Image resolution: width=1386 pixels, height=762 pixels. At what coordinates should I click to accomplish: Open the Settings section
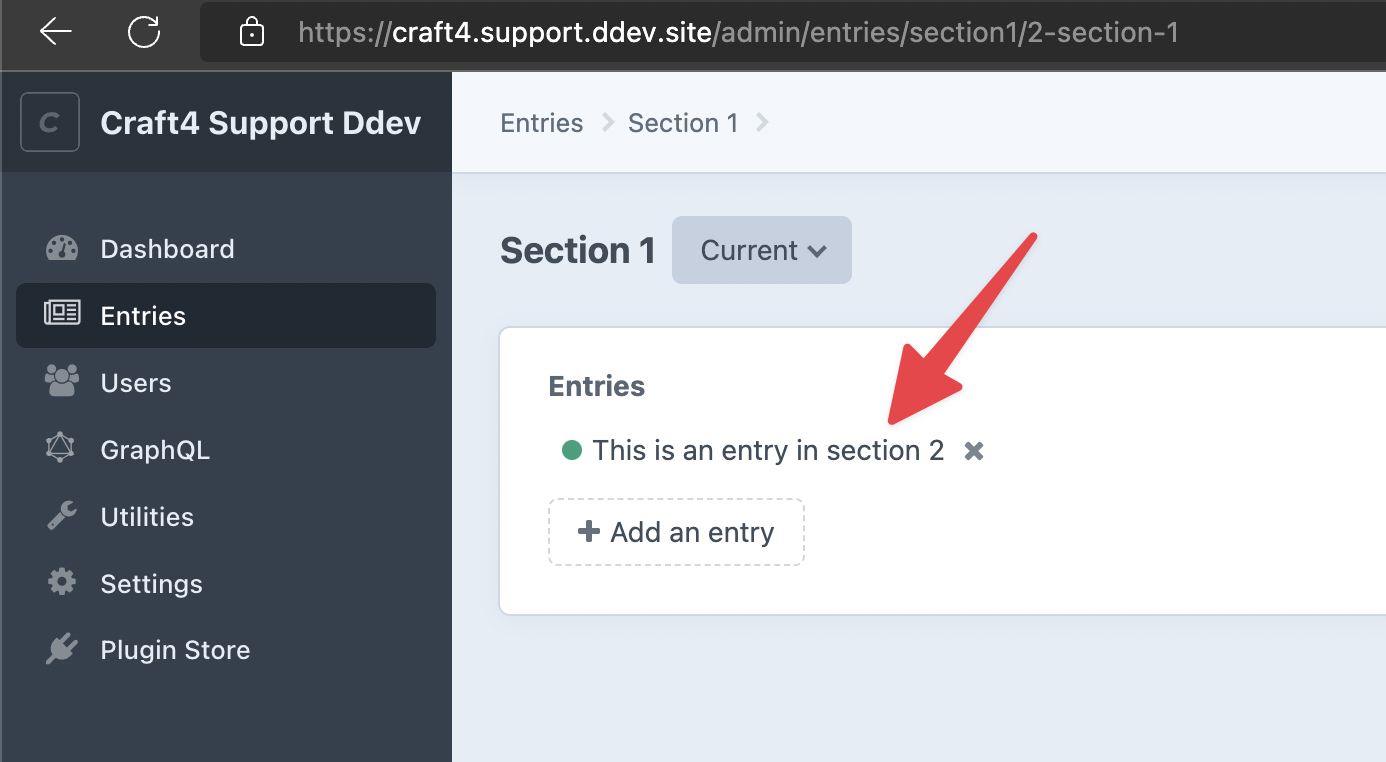coord(151,583)
